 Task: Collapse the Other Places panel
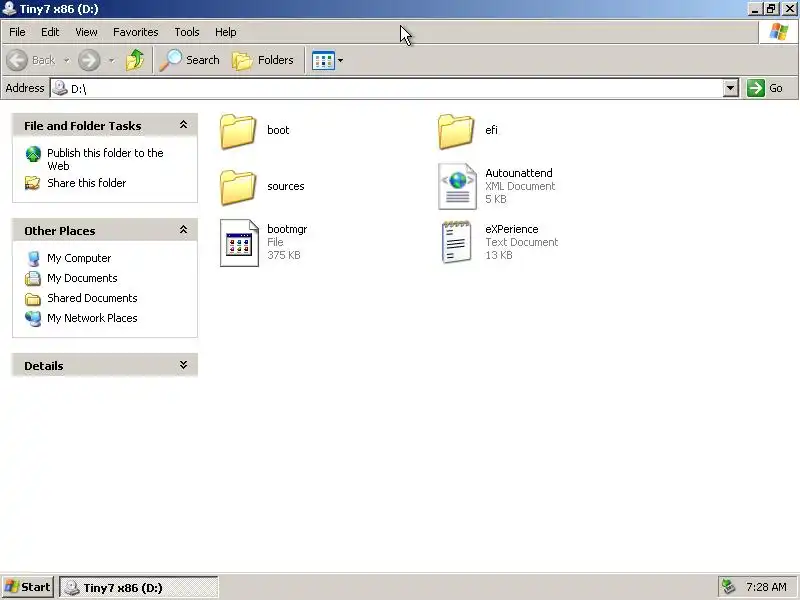tap(183, 230)
